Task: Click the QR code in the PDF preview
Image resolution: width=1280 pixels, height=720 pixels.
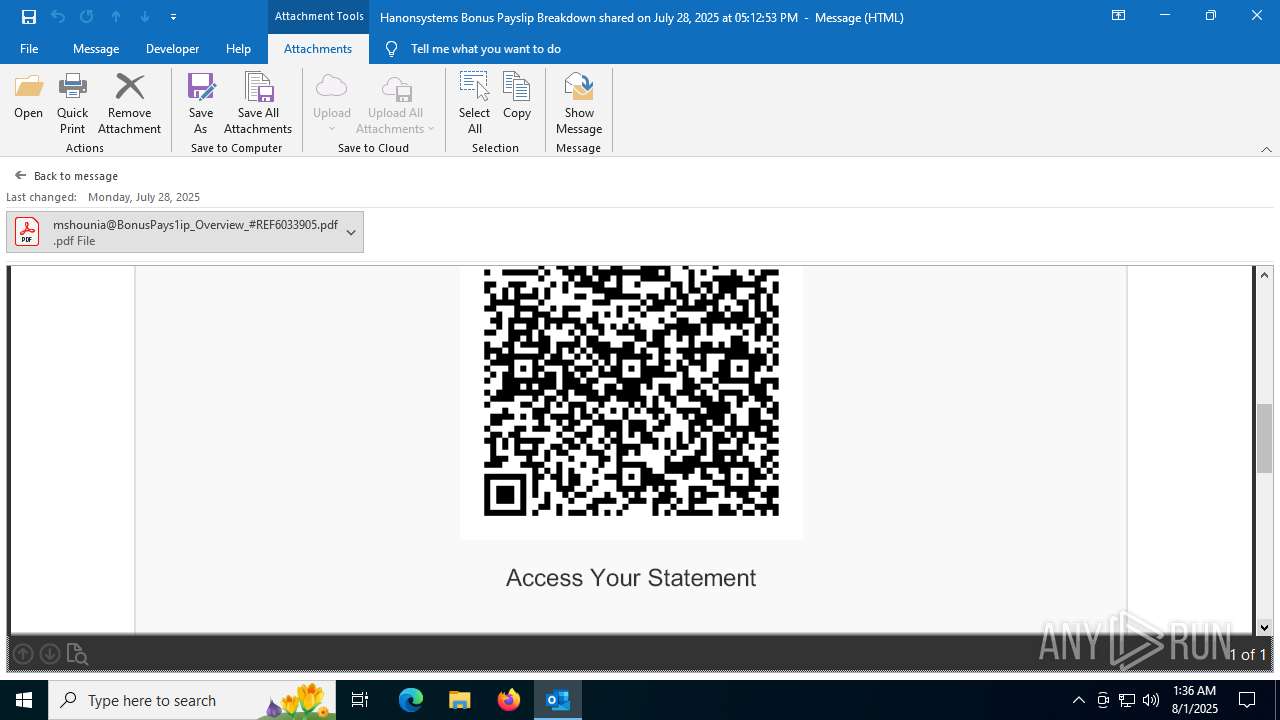Action: [x=631, y=392]
